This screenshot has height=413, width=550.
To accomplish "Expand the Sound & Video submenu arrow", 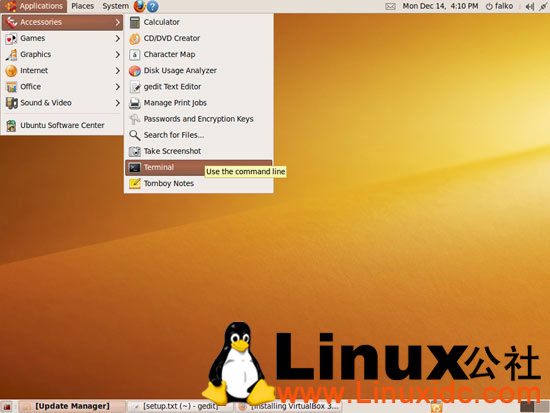I will tap(118, 103).
